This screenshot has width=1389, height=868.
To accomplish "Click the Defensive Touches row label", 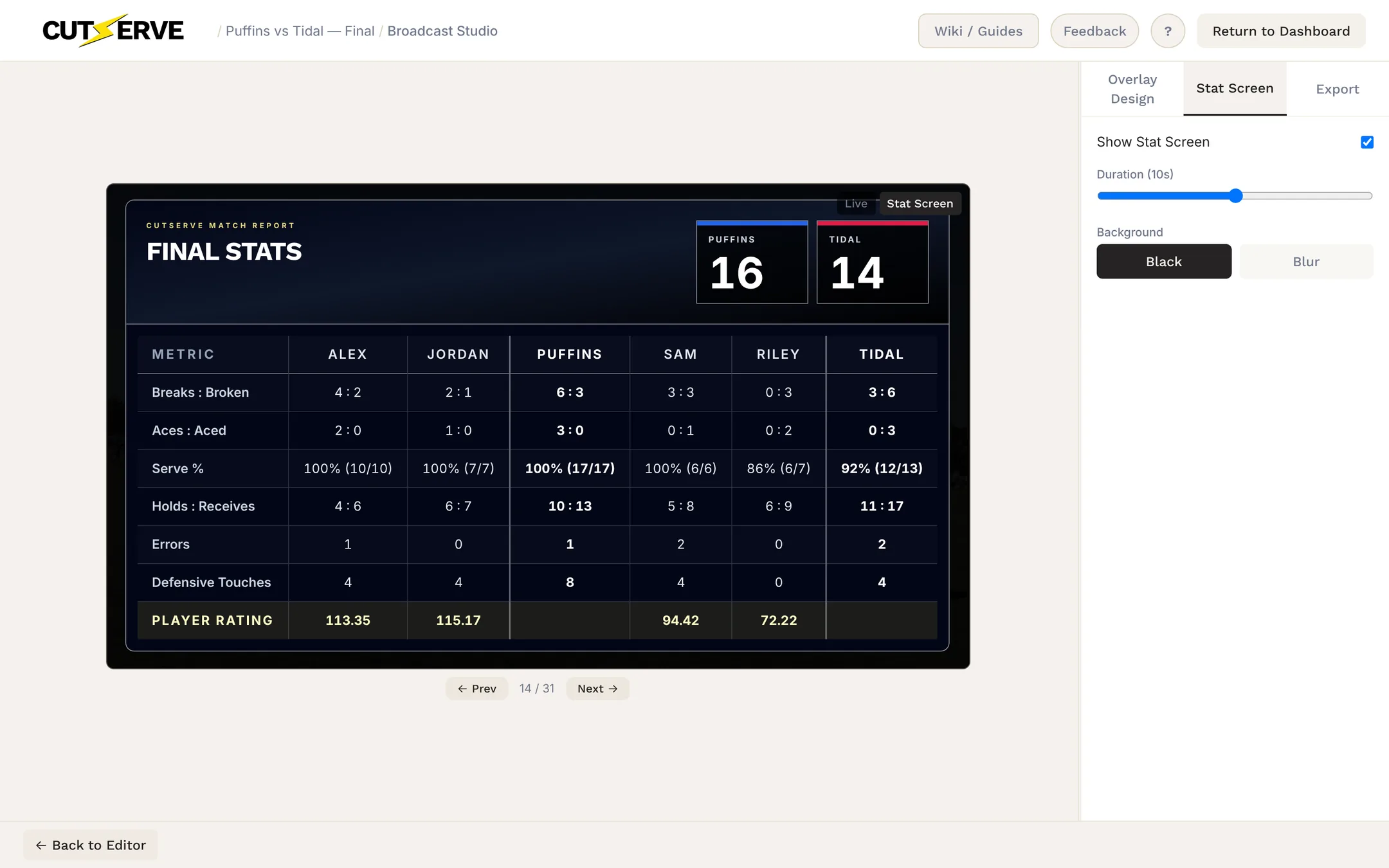I will 211,582.
